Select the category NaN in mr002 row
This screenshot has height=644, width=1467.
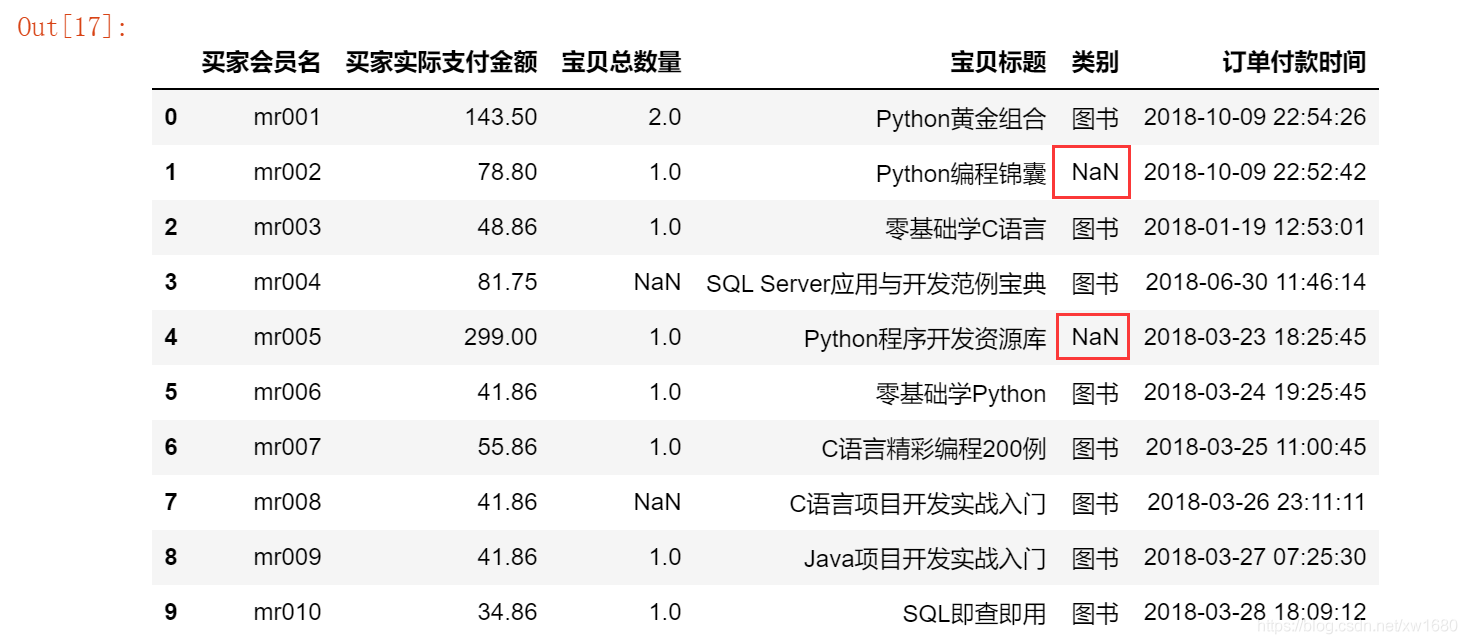[1095, 172]
